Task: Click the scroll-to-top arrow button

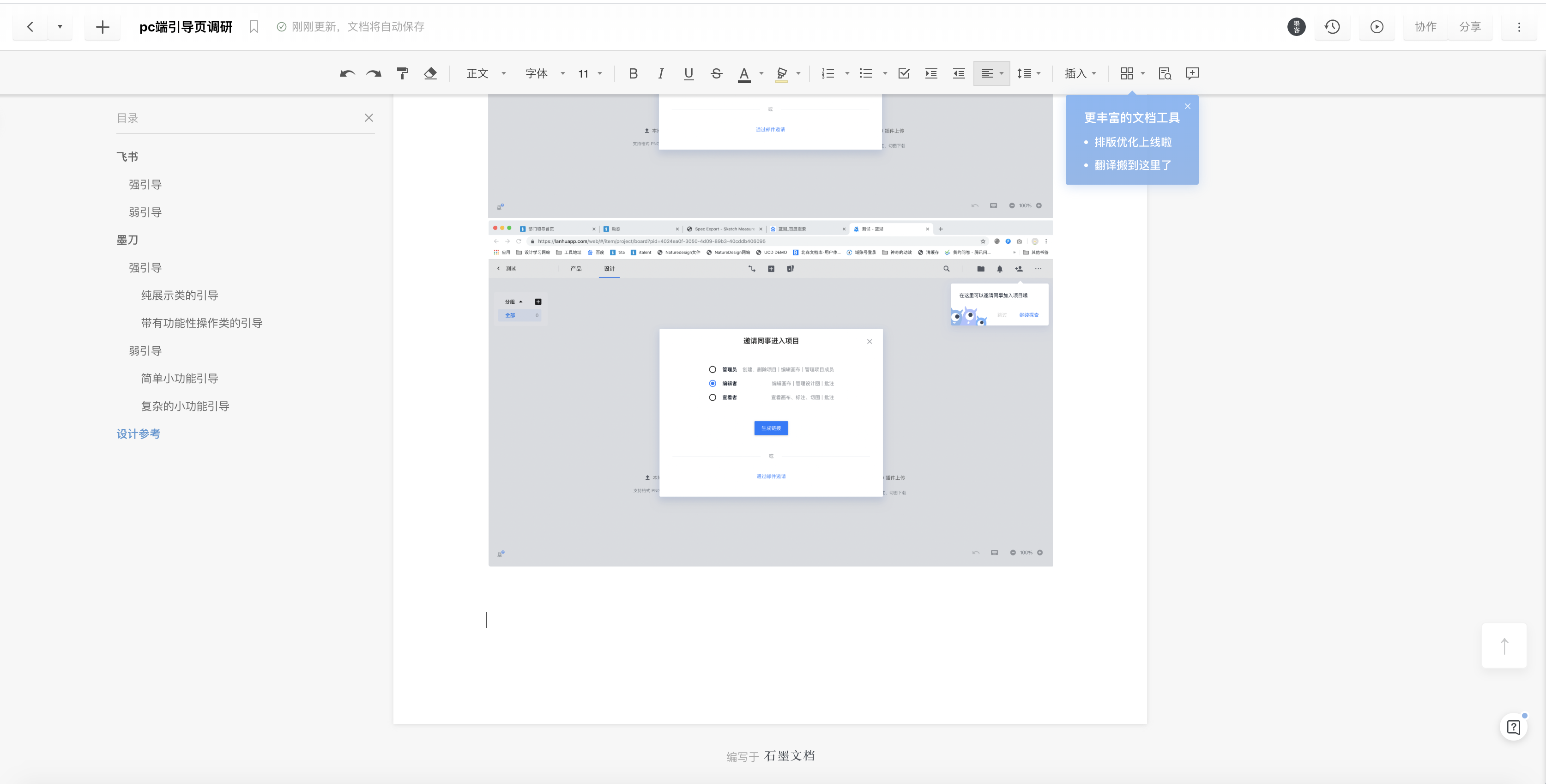Action: pyautogui.click(x=1504, y=646)
